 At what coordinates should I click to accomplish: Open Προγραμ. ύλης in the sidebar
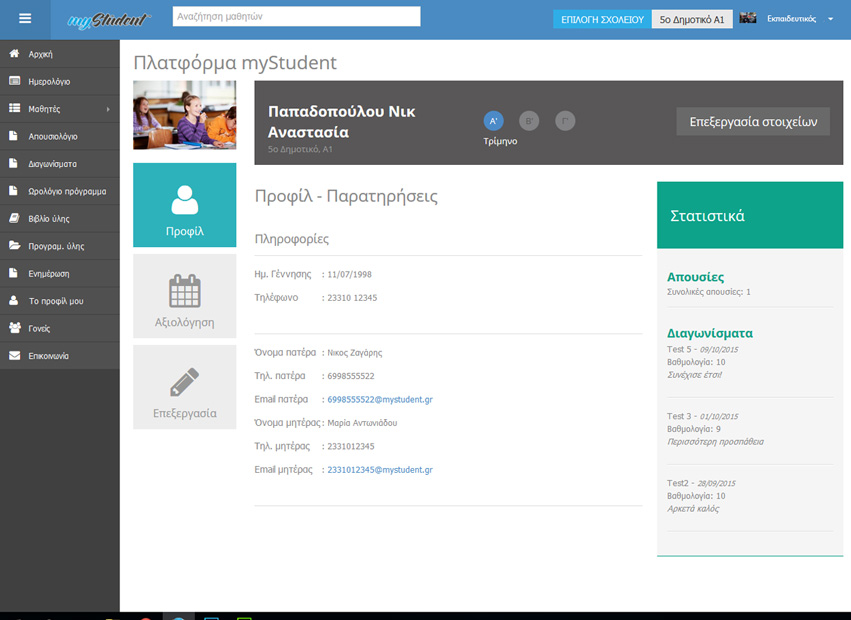pyautogui.click(x=60, y=246)
